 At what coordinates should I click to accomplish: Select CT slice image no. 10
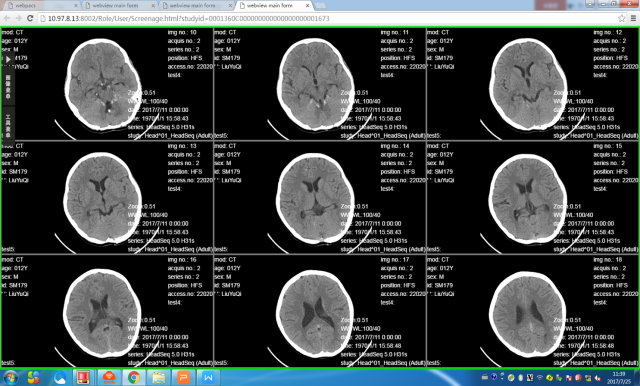[x=107, y=84]
